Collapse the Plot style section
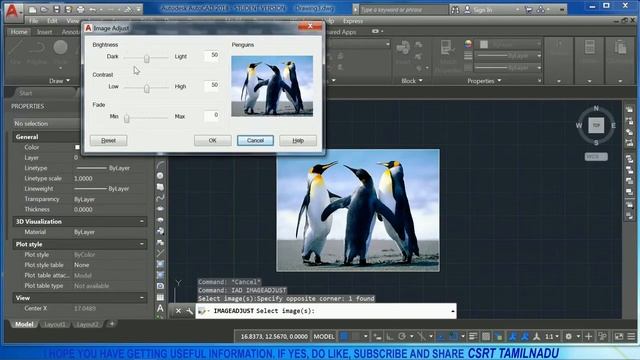 pos(142,244)
